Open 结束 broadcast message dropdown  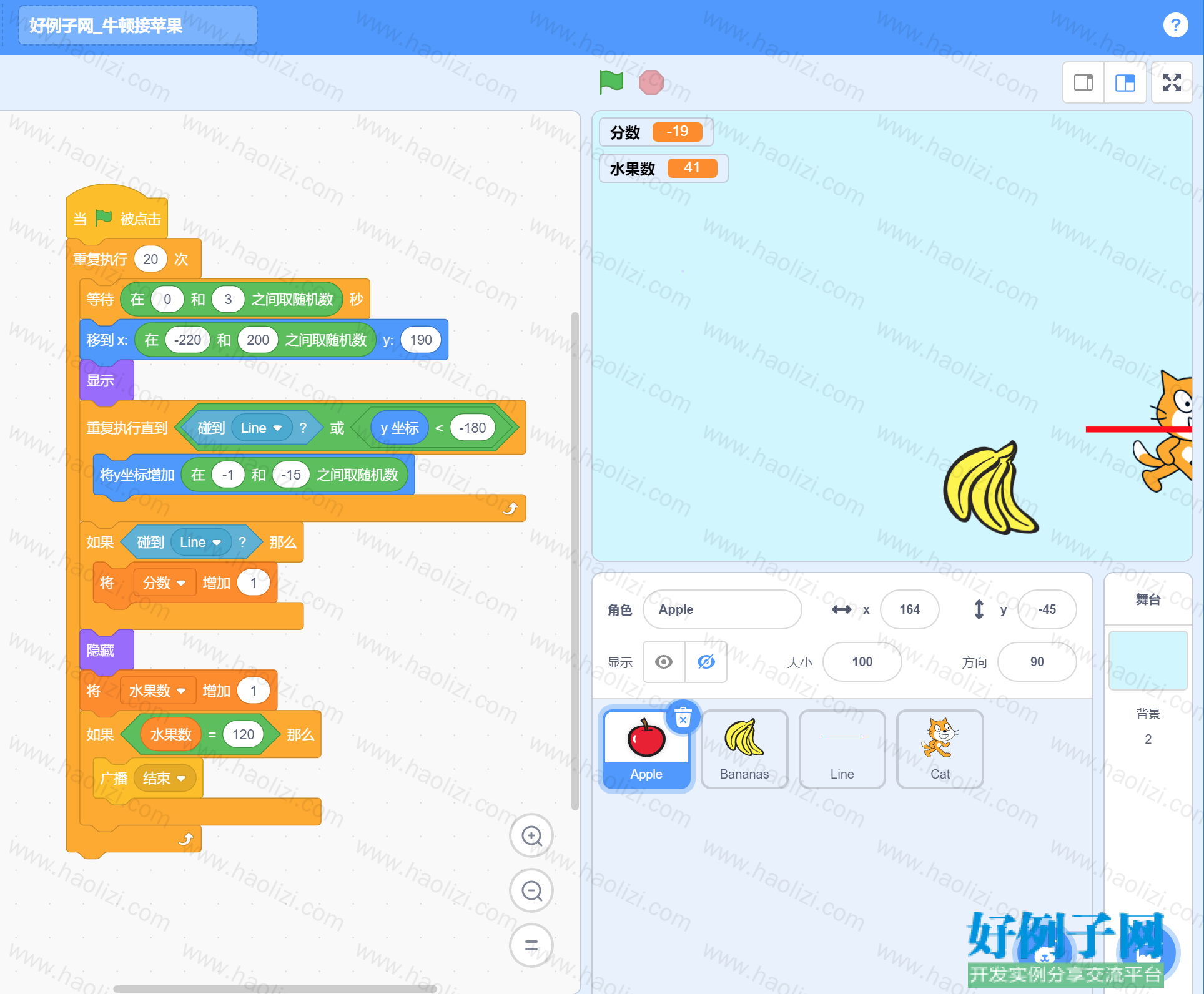[164, 778]
